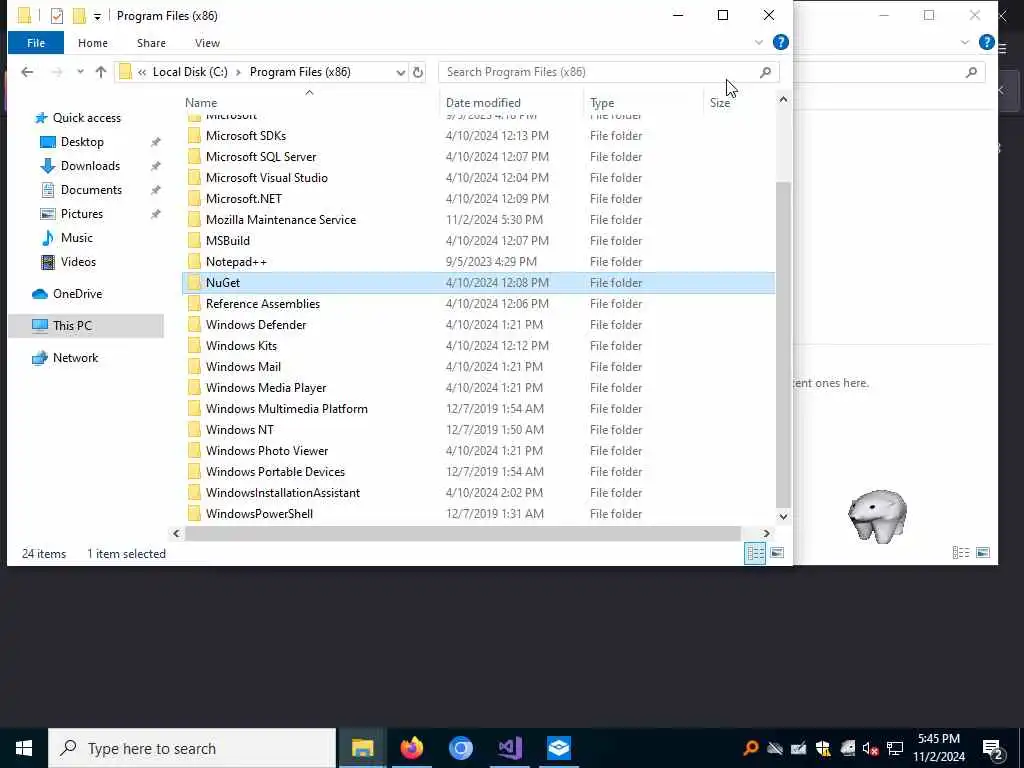Screen dimensions: 1024x768
Task: Click the Notepad++ folder icon
Action: pyautogui.click(x=194, y=262)
